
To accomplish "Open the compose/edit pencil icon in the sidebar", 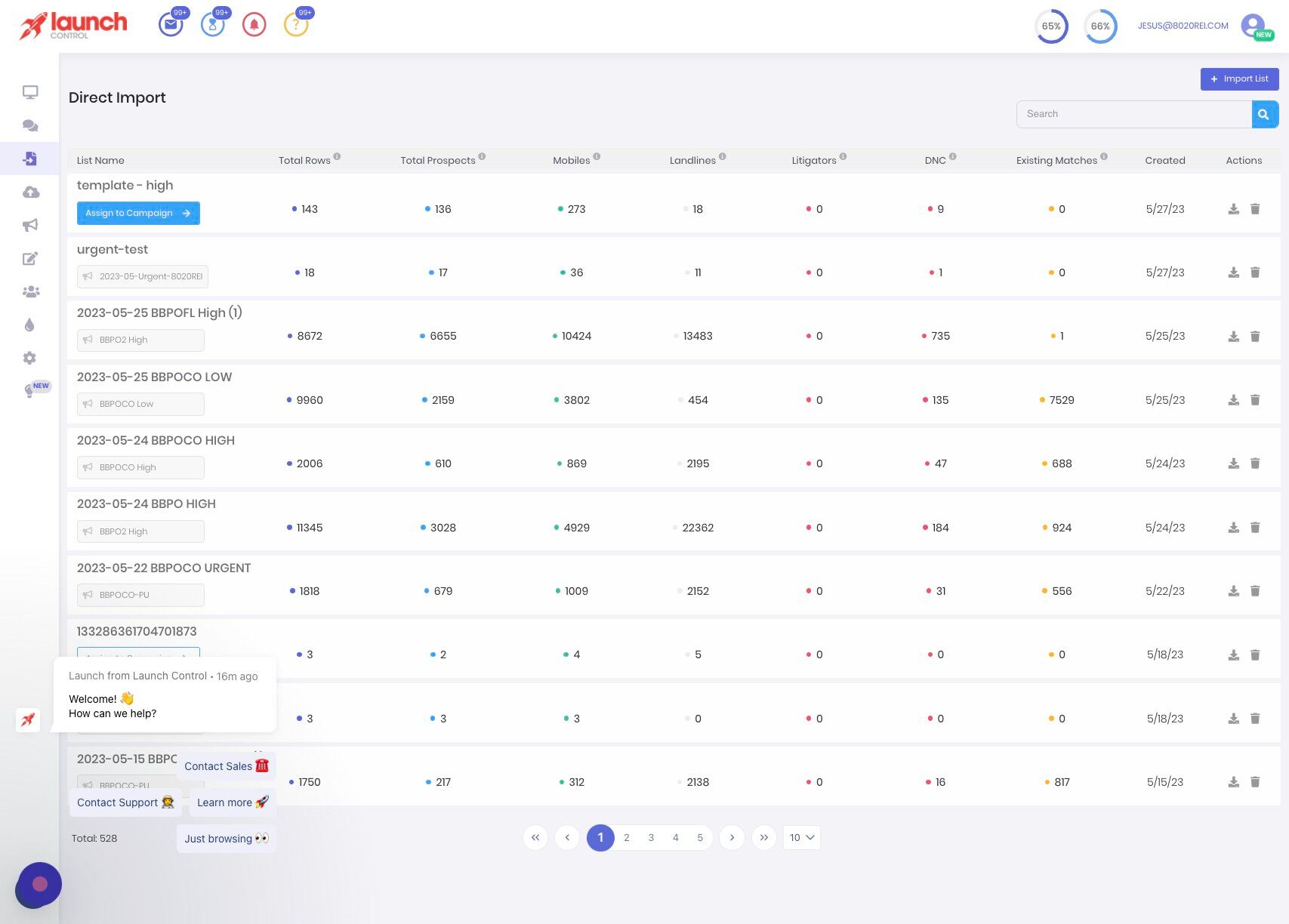I will 30,258.
